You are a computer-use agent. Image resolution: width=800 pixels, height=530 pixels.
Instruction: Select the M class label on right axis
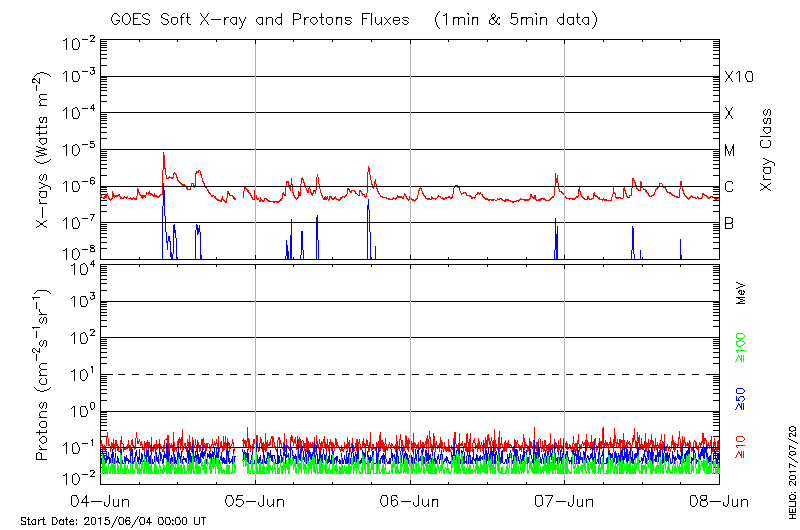coord(730,151)
